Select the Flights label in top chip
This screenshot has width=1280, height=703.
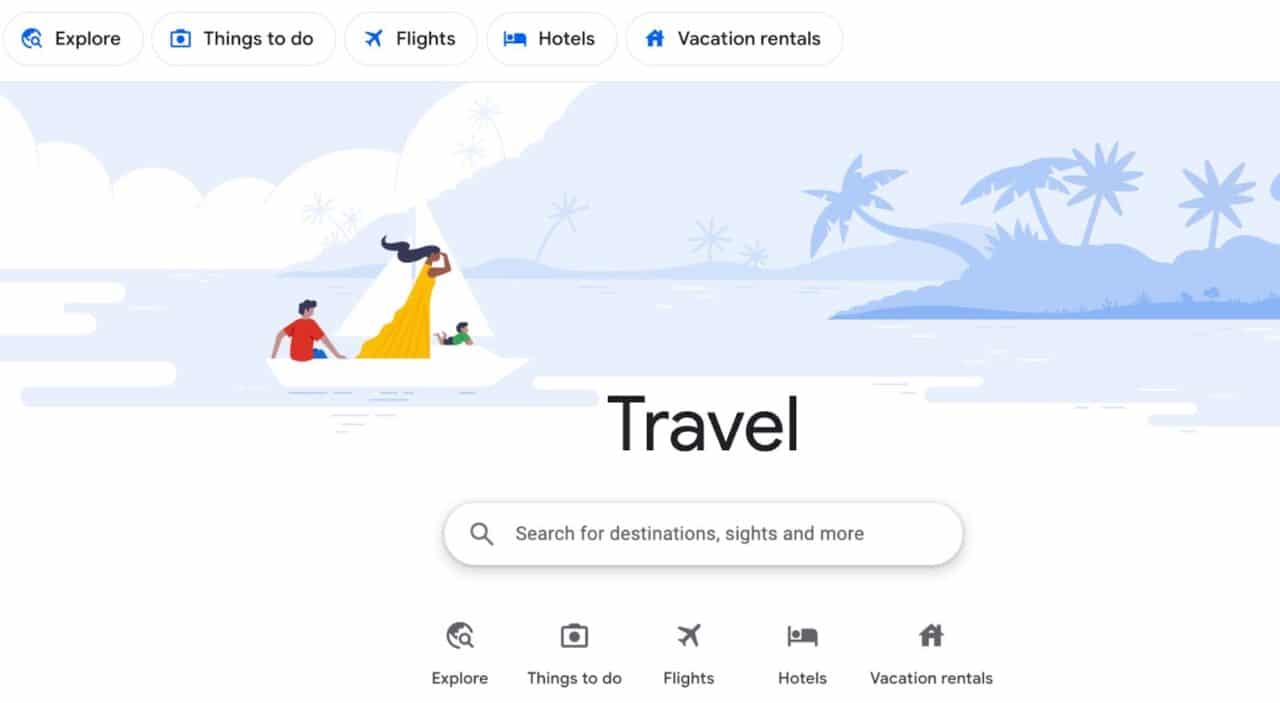[x=425, y=39]
